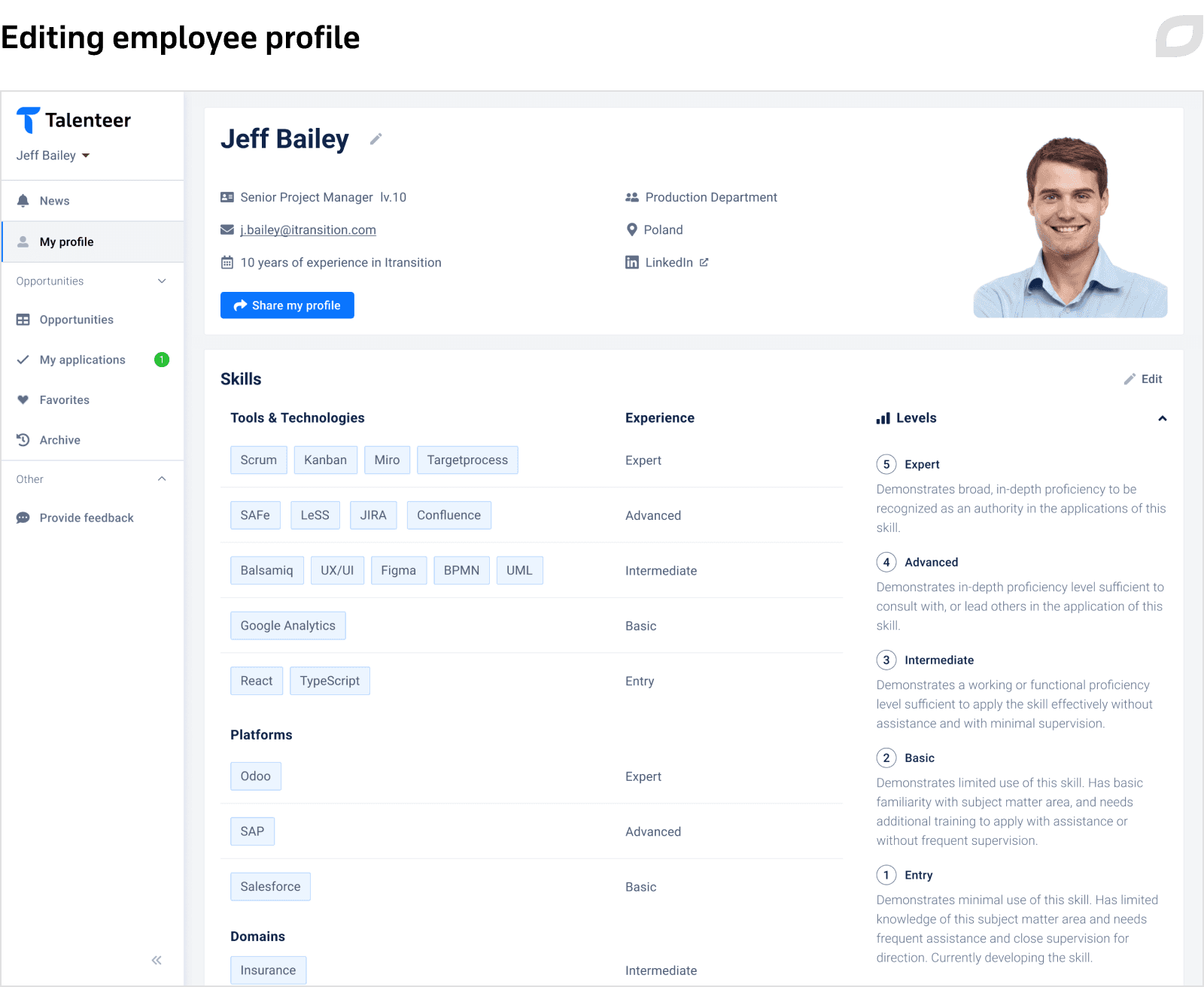Viewport: 1204px width, 987px height.
Task: Click the email envelope icon
Action: (227, 229)
